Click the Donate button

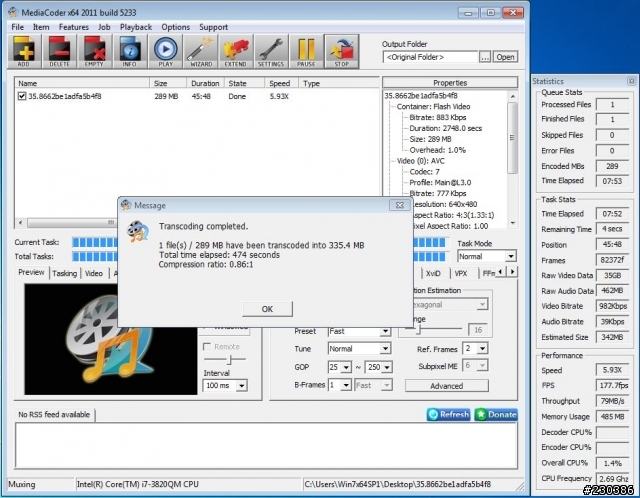coord(496,415)
